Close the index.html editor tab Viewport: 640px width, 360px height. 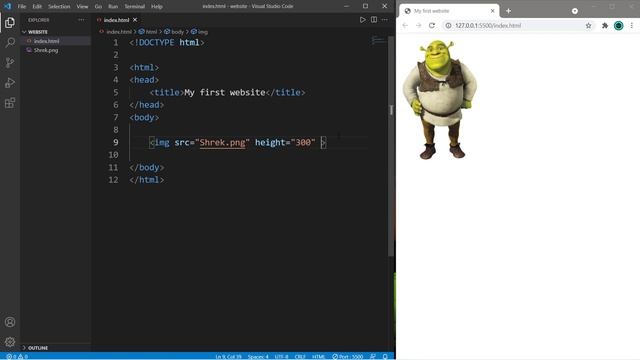pos(135,20)
